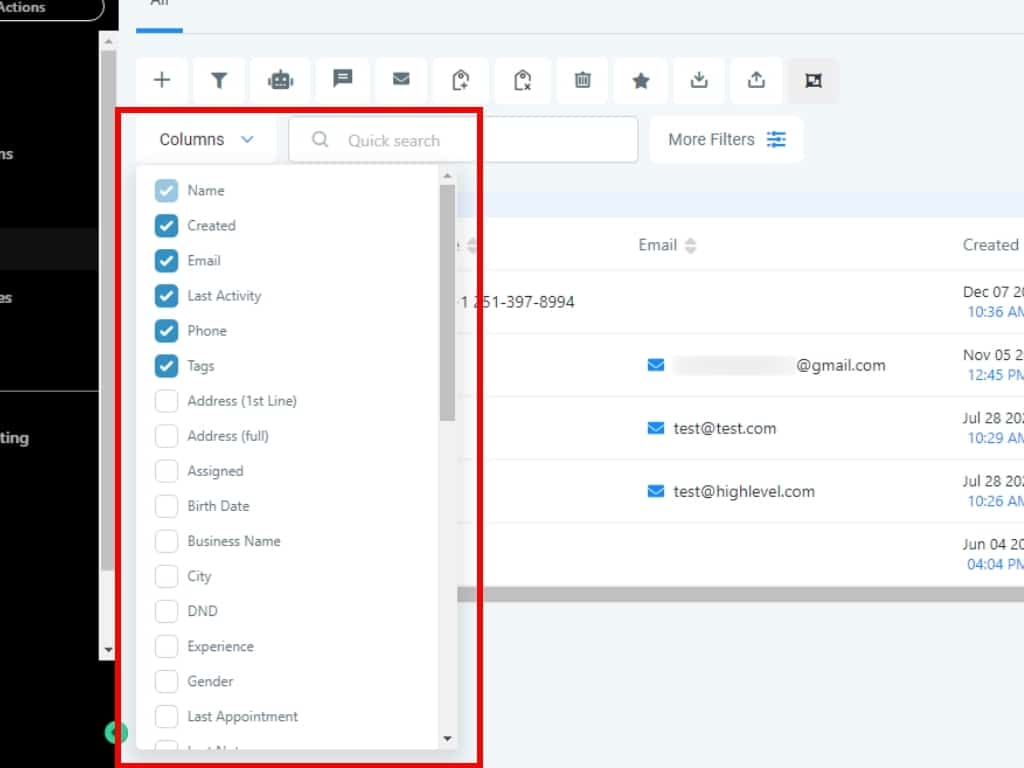Click the download import icon

[x=700, y=81]
